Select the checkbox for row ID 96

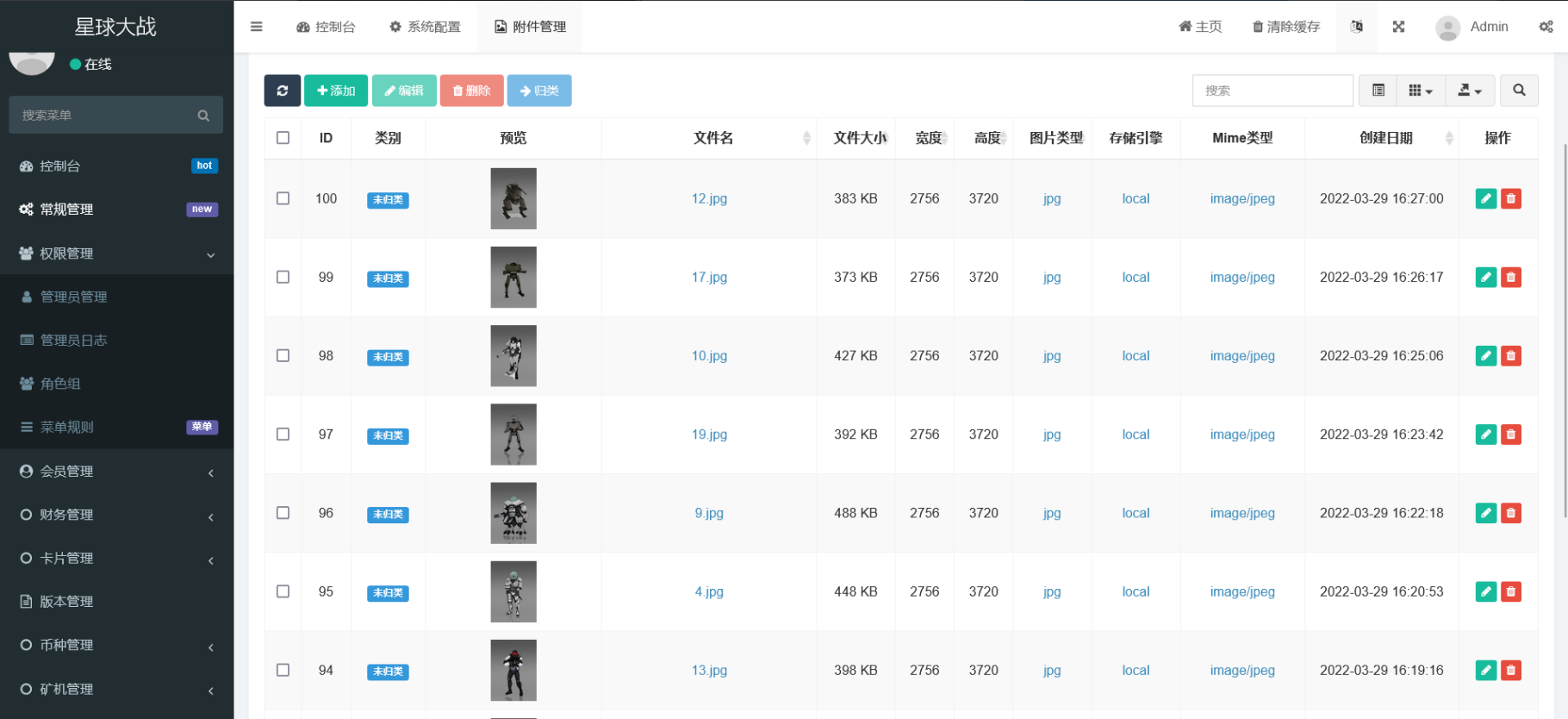point(283,513)
